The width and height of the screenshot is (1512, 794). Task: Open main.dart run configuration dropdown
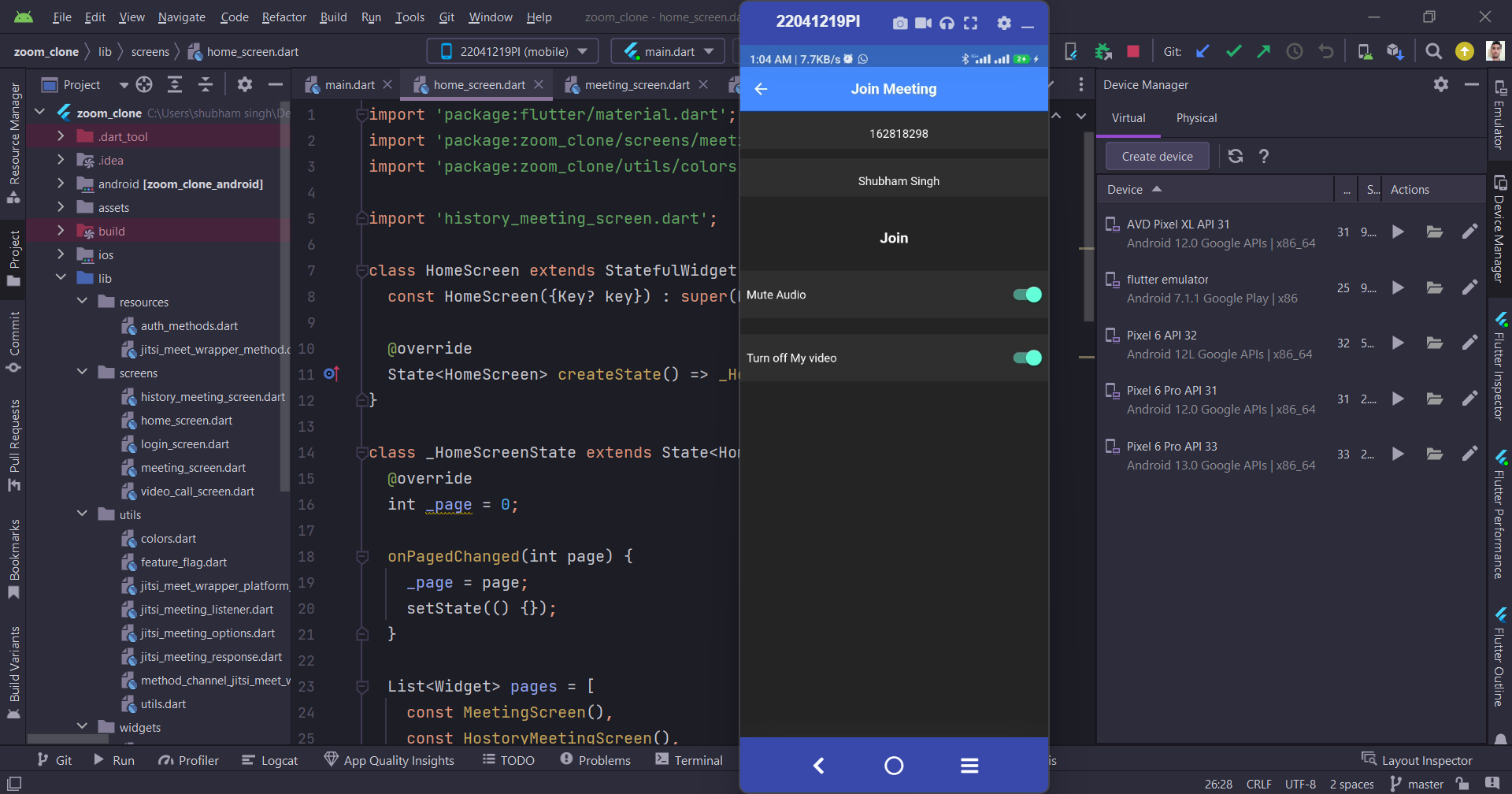669,51
